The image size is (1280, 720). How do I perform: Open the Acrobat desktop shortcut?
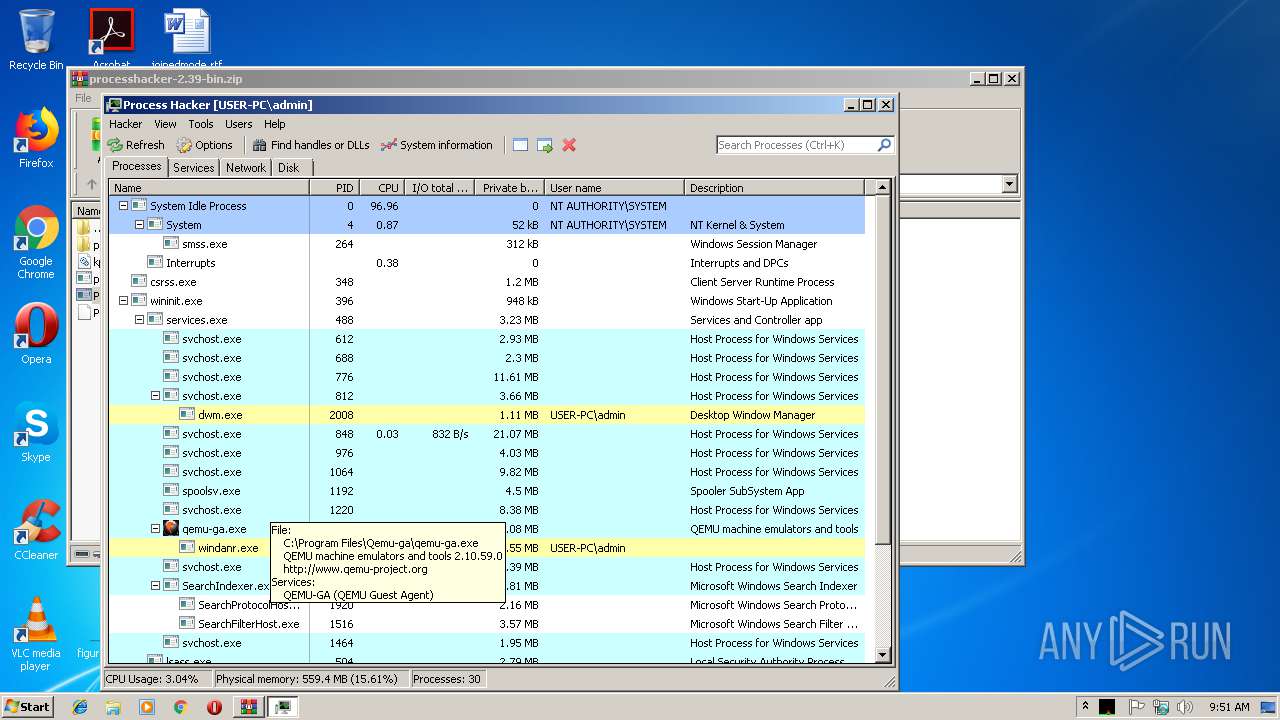click(x=111, y=38)
